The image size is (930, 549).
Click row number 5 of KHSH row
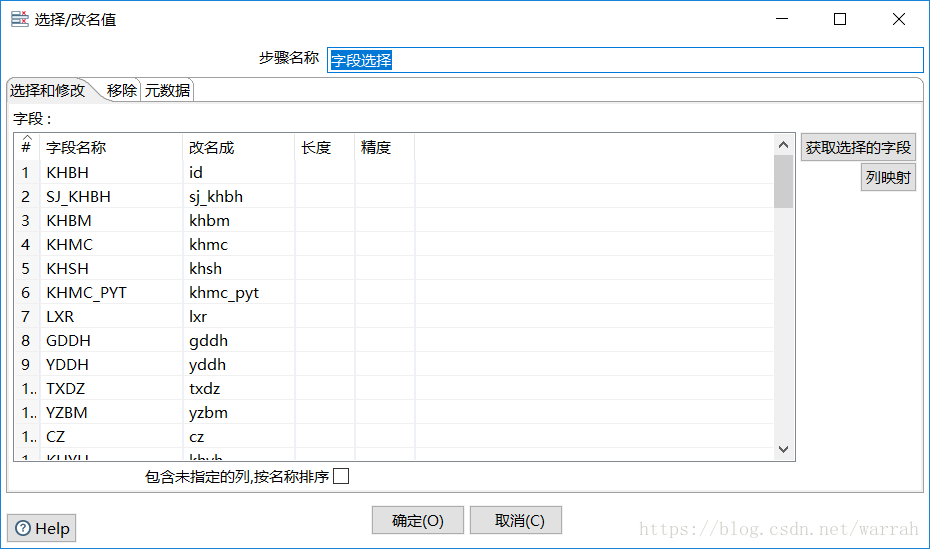(26, 268)
